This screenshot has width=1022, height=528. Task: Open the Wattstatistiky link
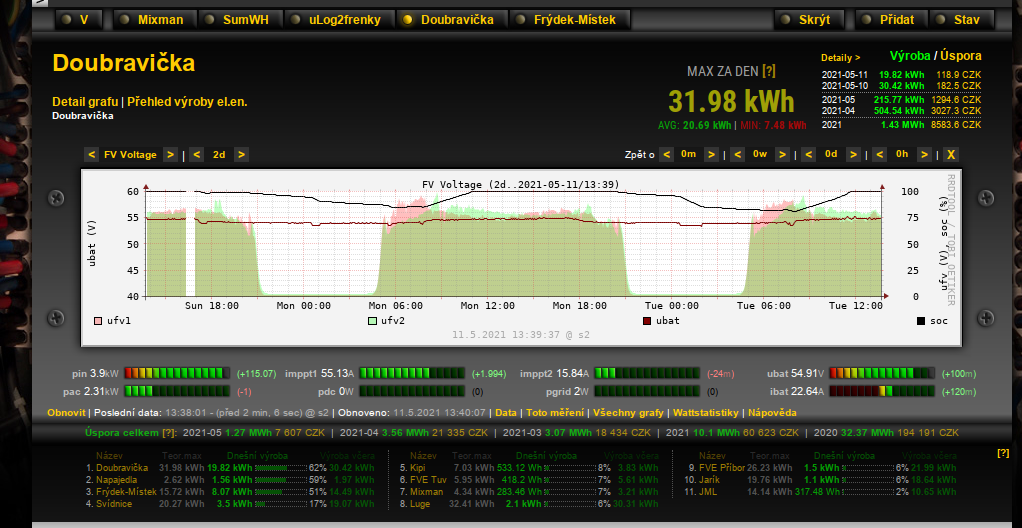click(x=706, y=413)
